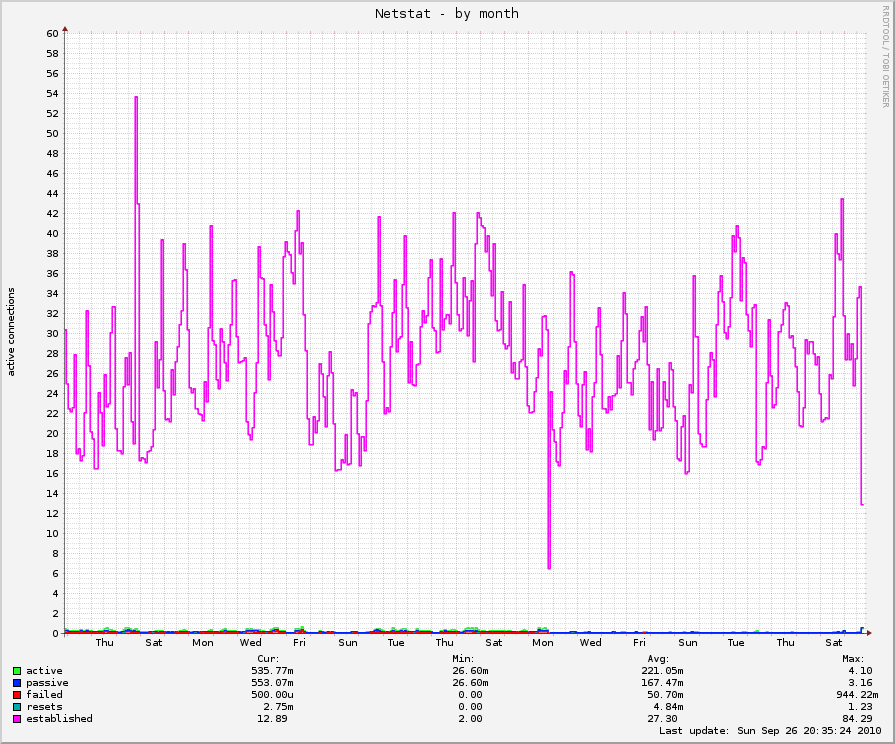This screenshot has width=895, height=744.
Task: Click the lowest magenta dip near 6
Action: [x=549, y=567]
